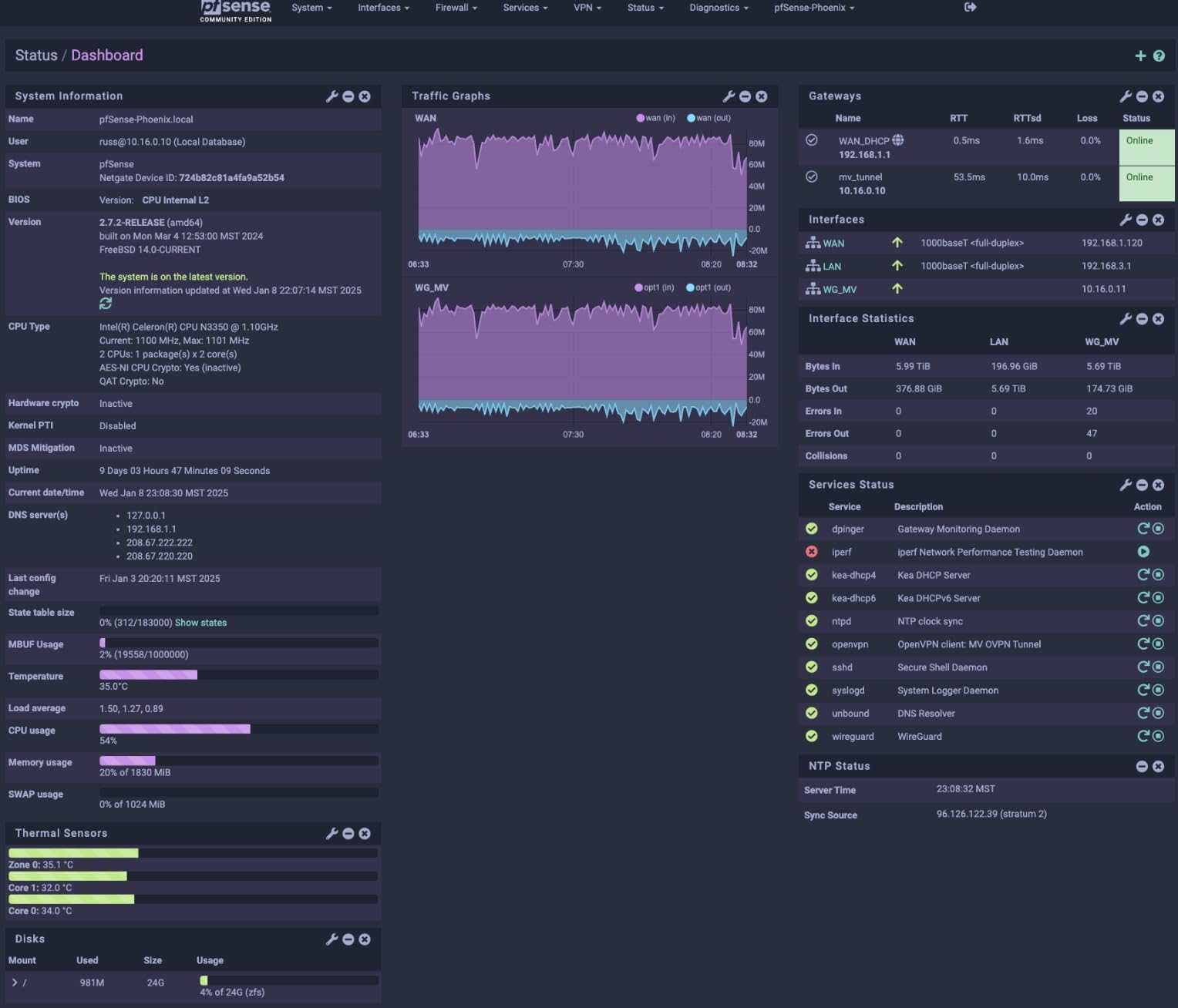Toggle the opt1 (out) graph legend
Image resolution: width=1178 pixels, height=1008 pixels.
click(x=708, y=287)
